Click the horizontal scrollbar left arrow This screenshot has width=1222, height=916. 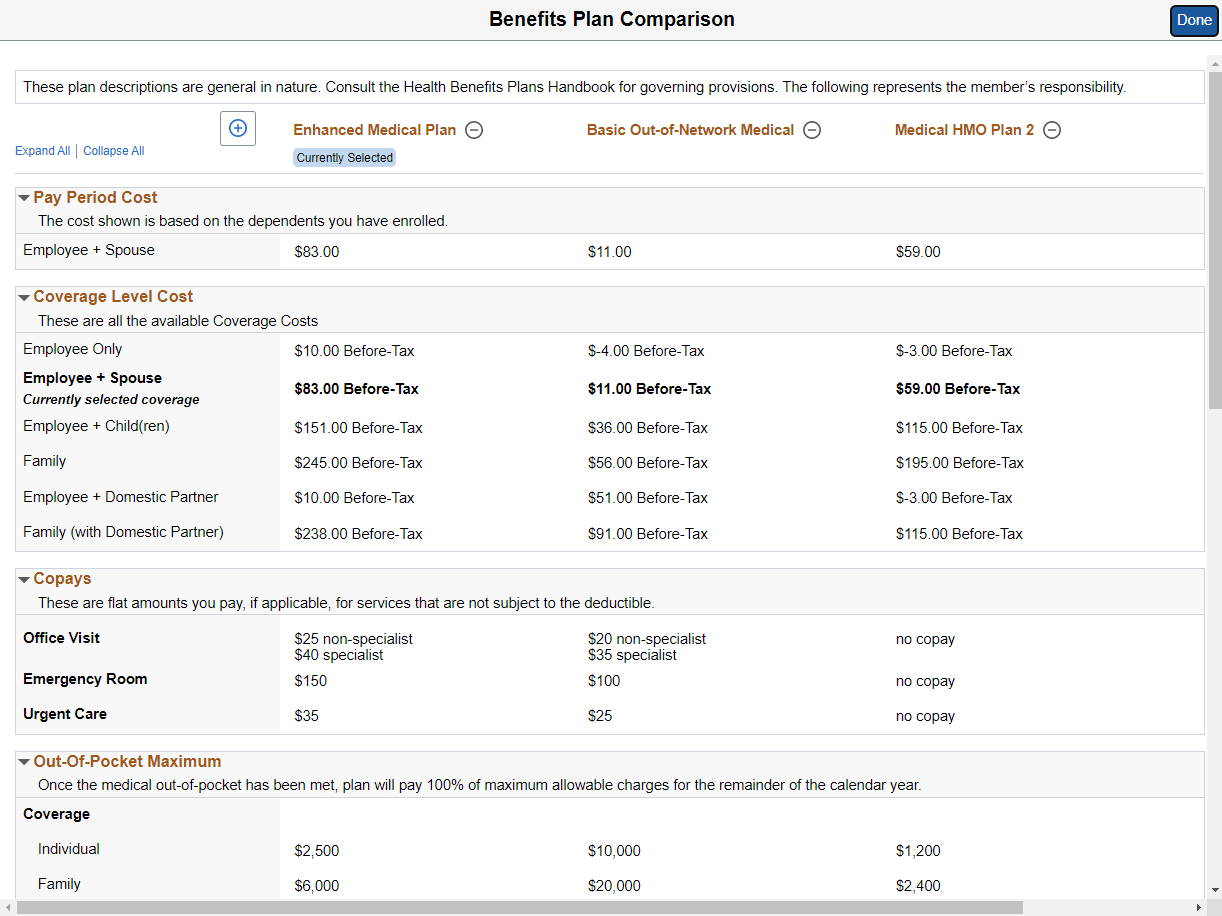coord(7,908)
